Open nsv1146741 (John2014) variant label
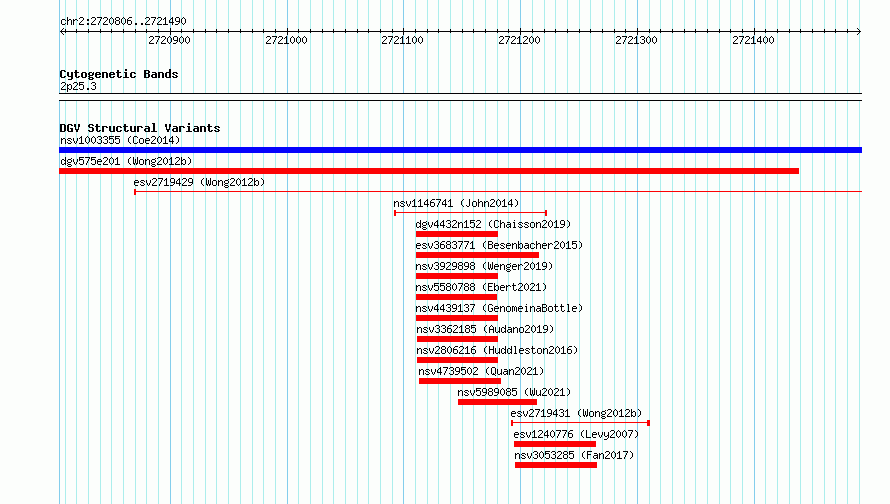 456,203
